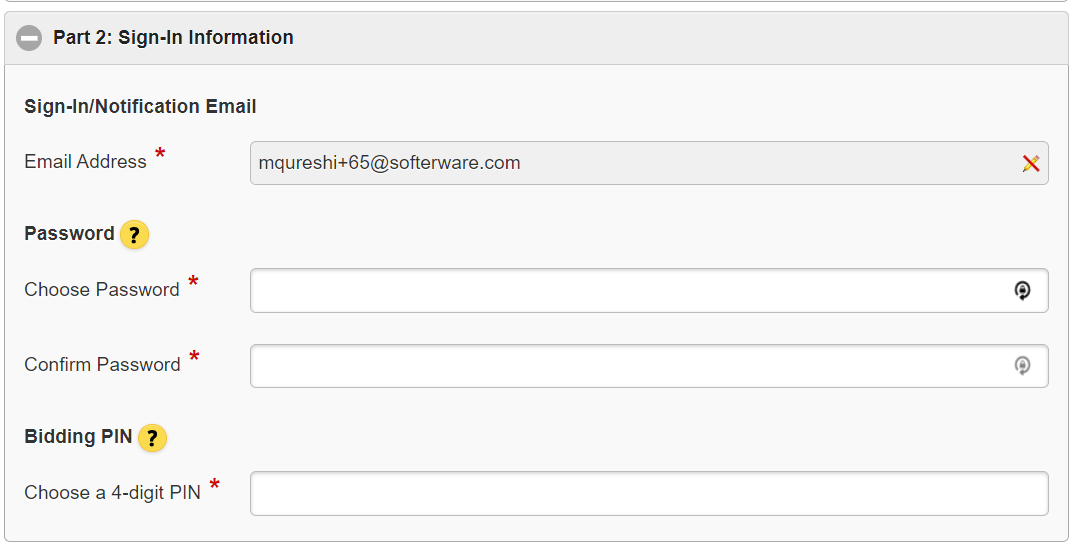The width and height of the screenshot is (1076, 552).
Task: Click the Confirm Password label
Action: pos(103,365)
